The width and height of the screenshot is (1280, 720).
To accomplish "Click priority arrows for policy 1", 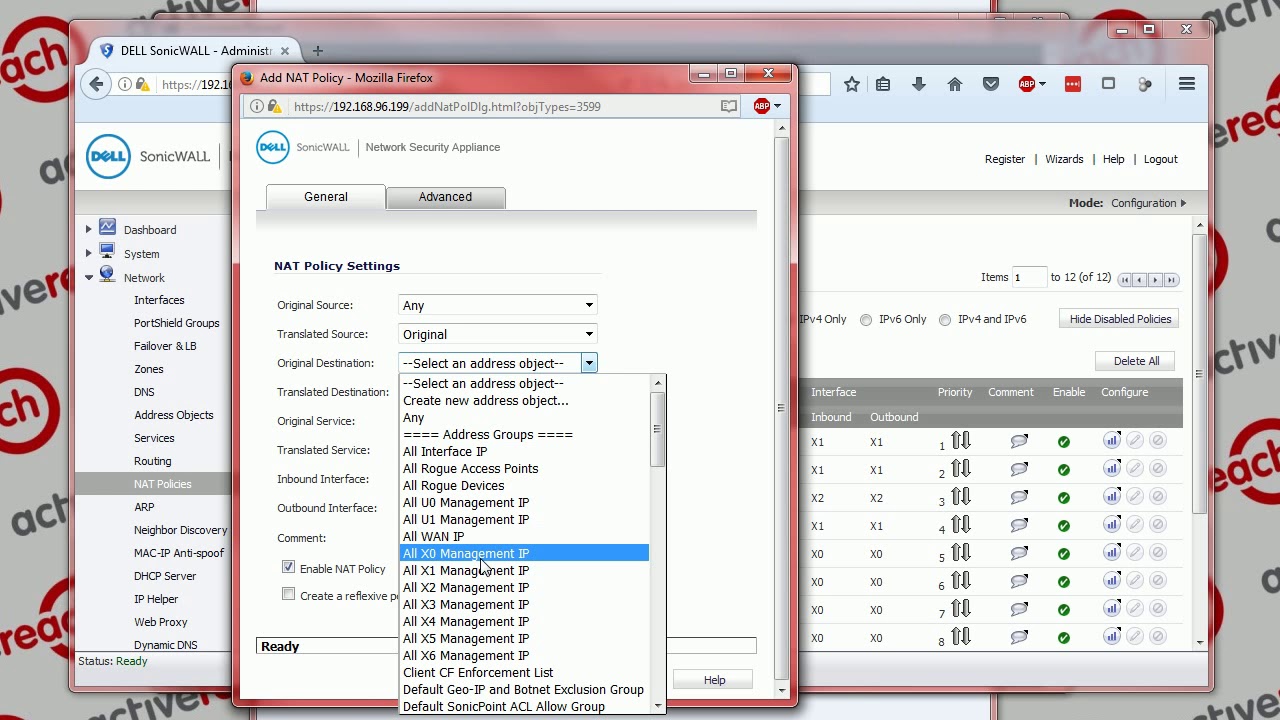I will click(961, 441).
